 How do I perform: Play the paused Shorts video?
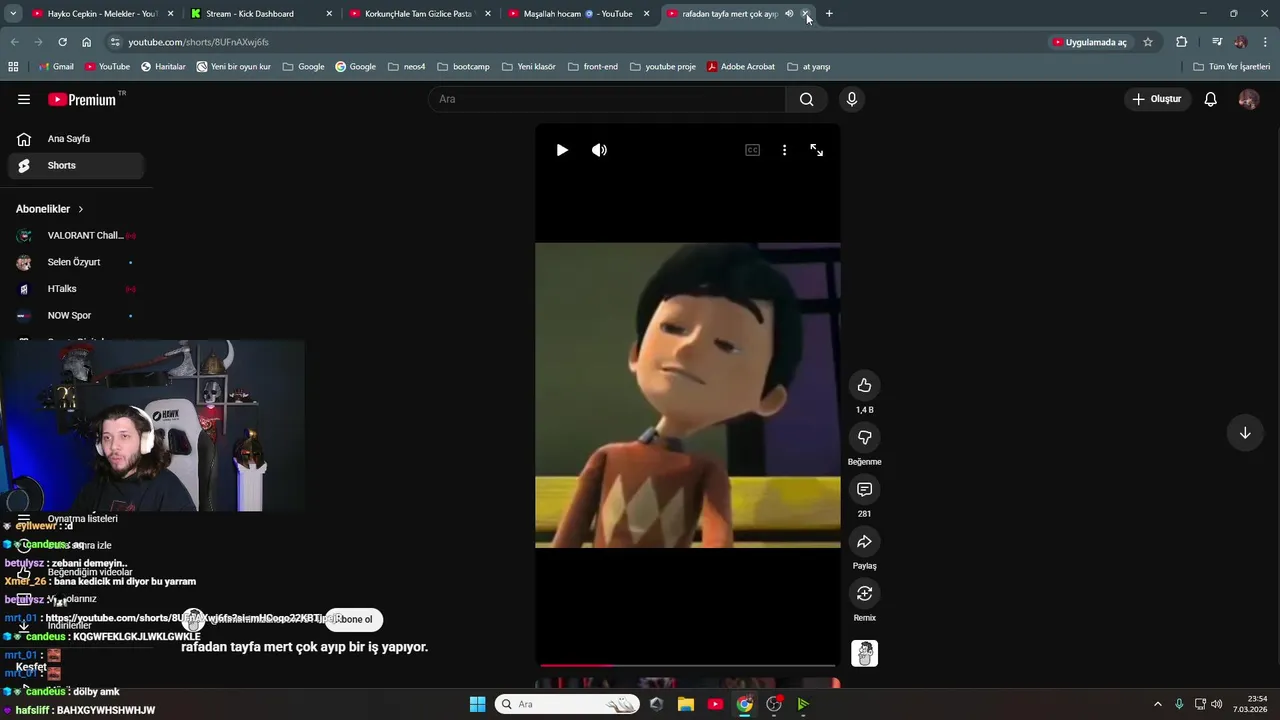pos(562,150)
